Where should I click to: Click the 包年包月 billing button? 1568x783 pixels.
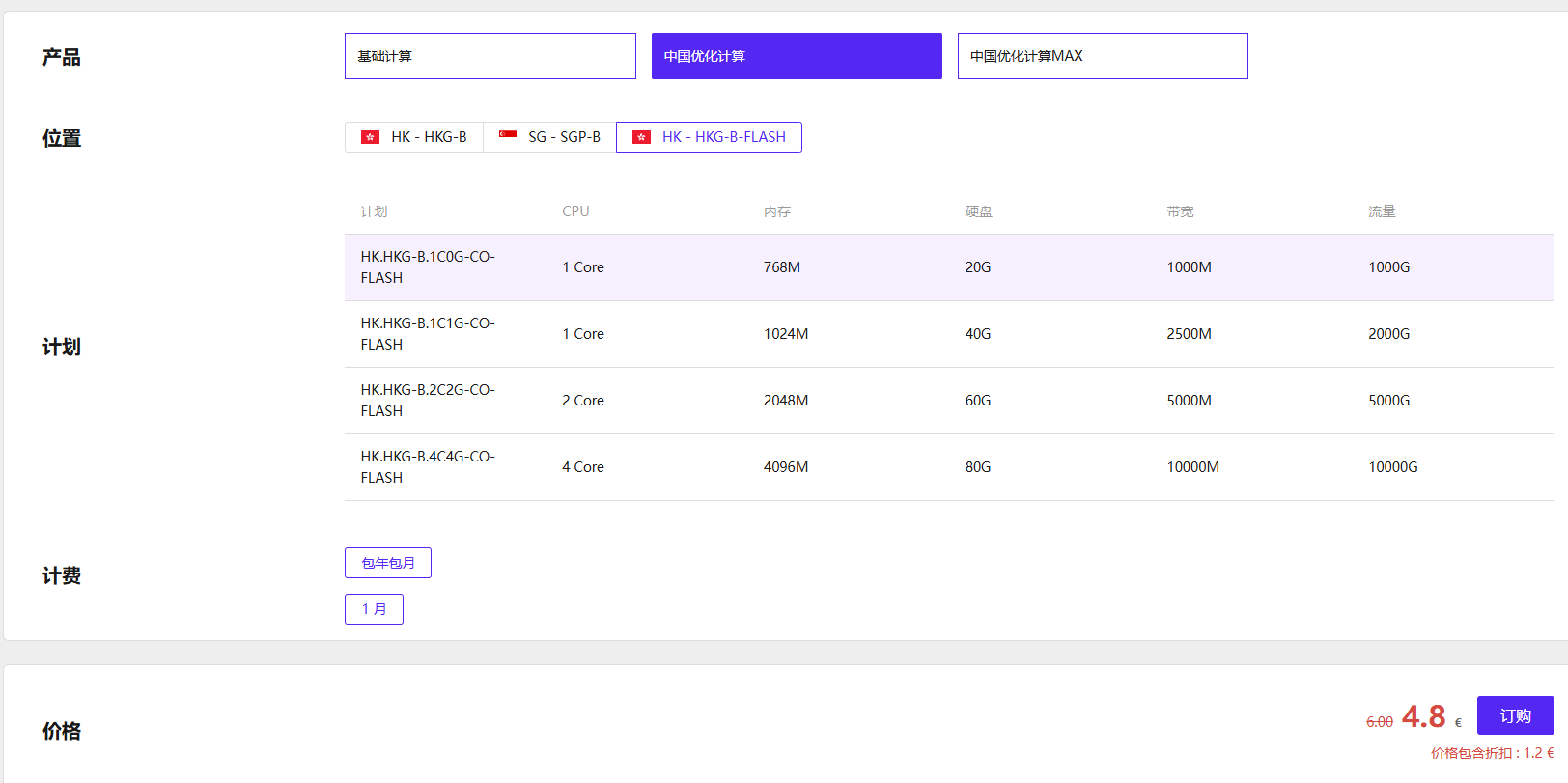coord(388,563)
